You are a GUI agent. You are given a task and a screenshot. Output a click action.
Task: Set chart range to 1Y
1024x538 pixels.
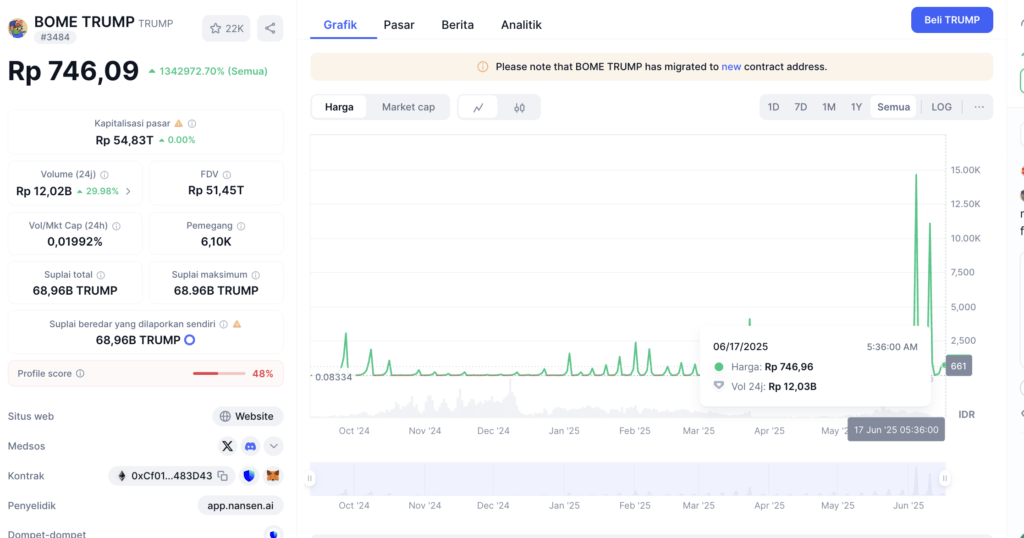pos(856,107)
